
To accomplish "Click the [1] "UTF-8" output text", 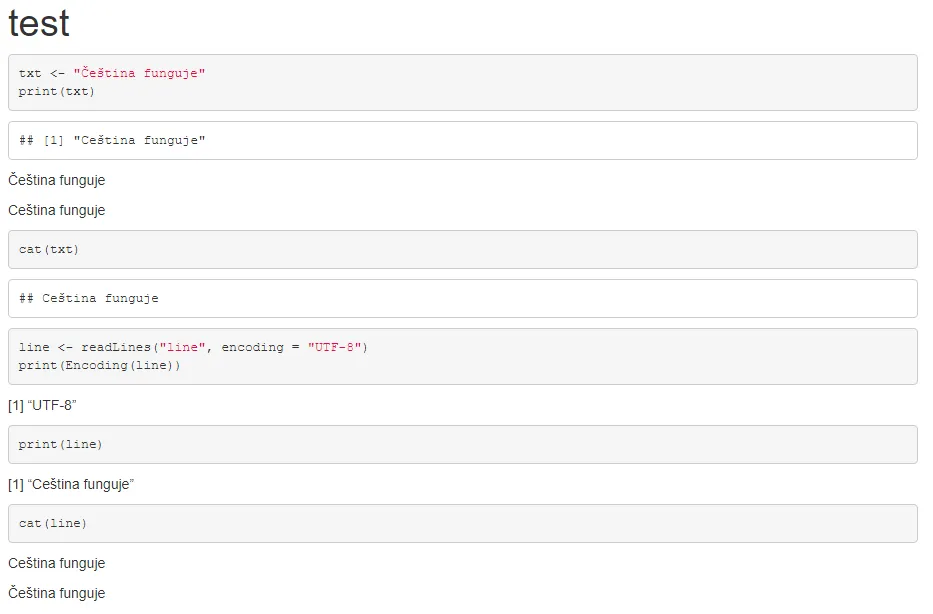I will (x=43, y=406).
